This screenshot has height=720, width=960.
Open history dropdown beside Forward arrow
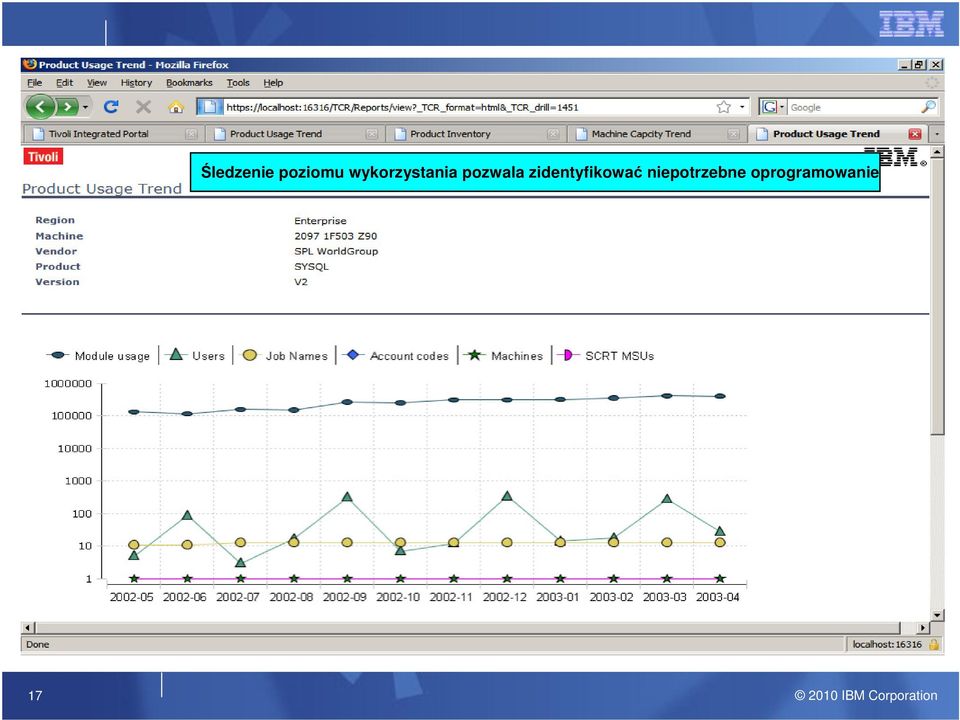coord(86,107)
